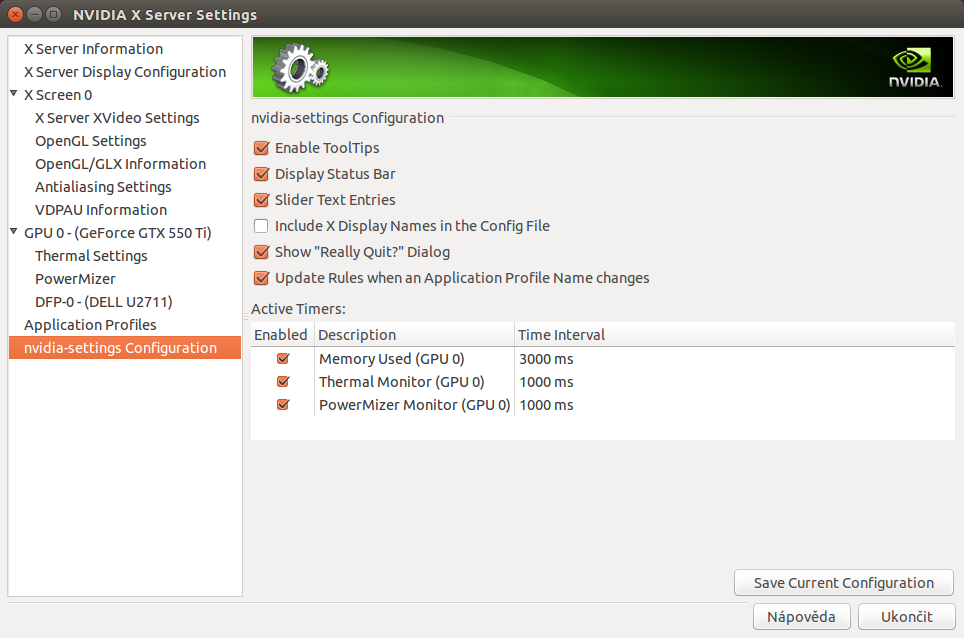Viewport: 964px width, 638px height.
Task: Open Antialiasing Settings page
Action: click(103, 187)
